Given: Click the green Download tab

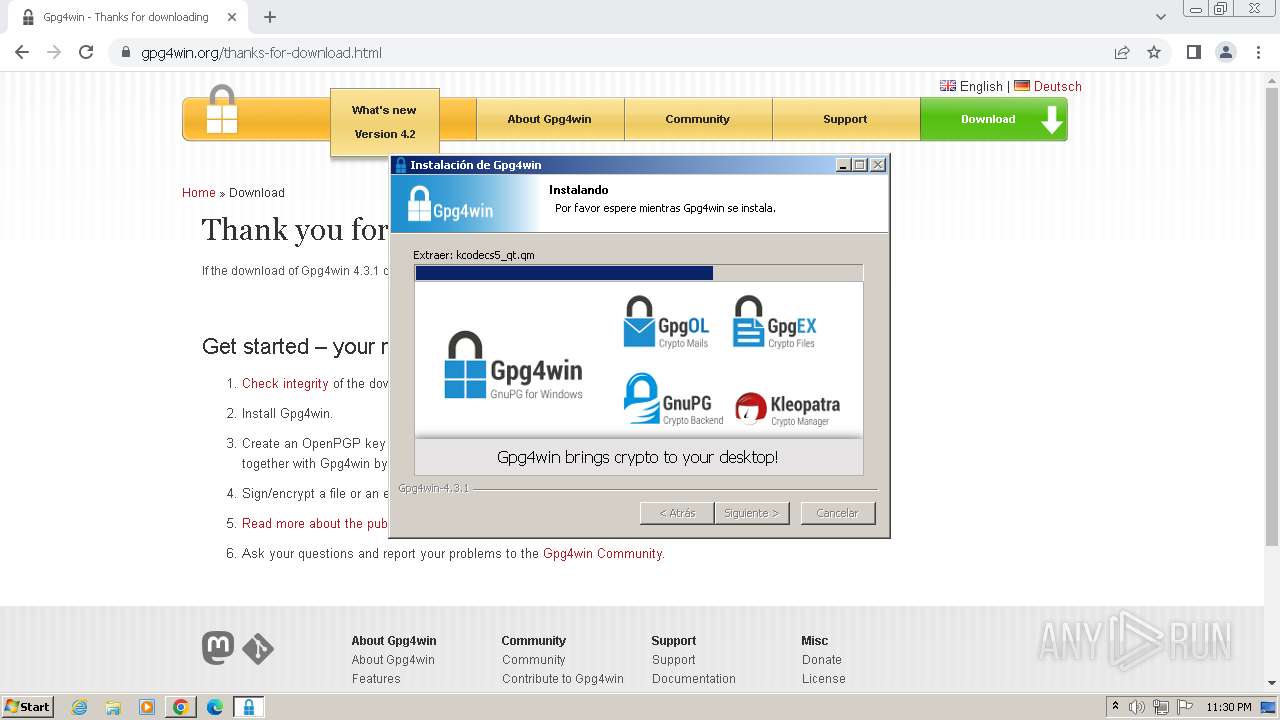Looking at the screenshot, I should pyautogui.click(x=993, y=119).
